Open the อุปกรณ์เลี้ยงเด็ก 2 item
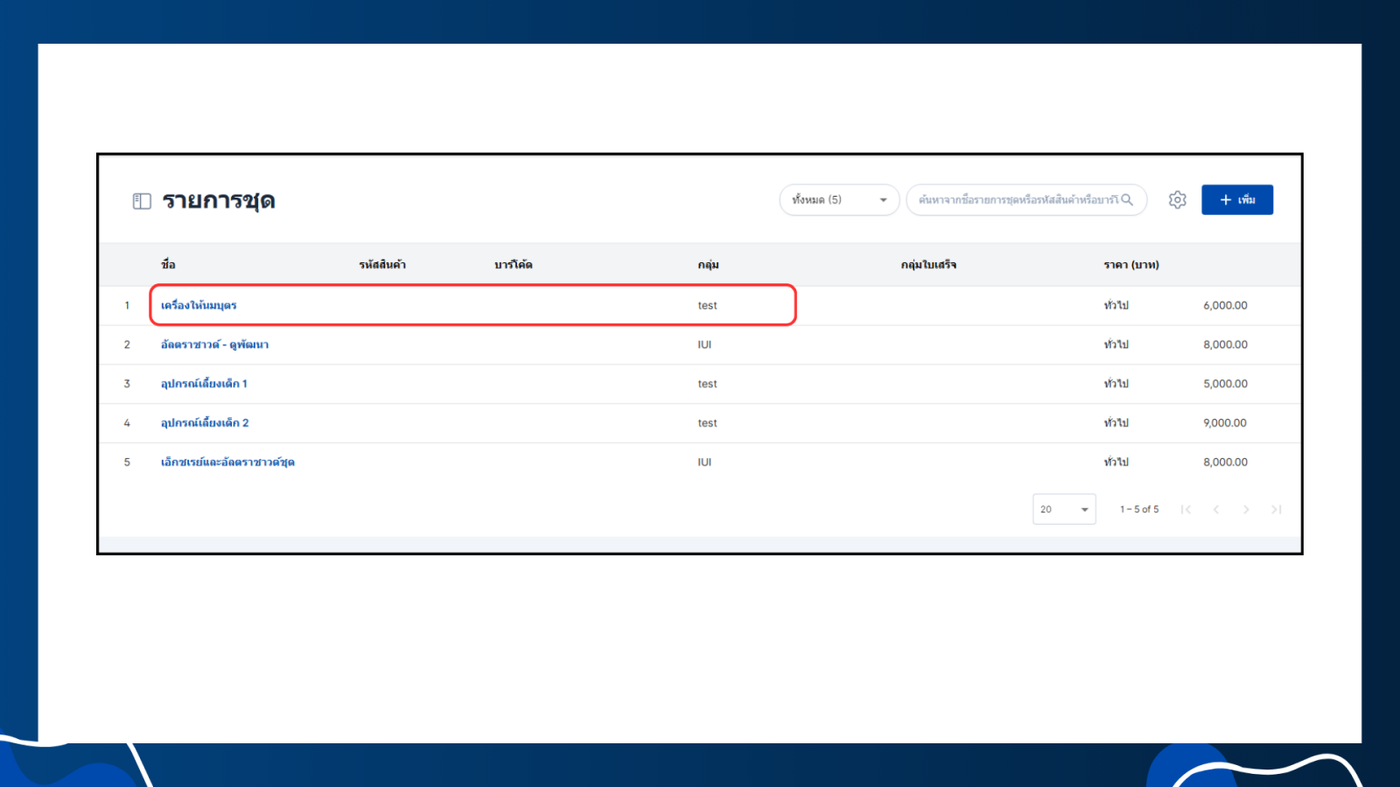Viewport: 1400px width, 787px height. click(205, 423)
